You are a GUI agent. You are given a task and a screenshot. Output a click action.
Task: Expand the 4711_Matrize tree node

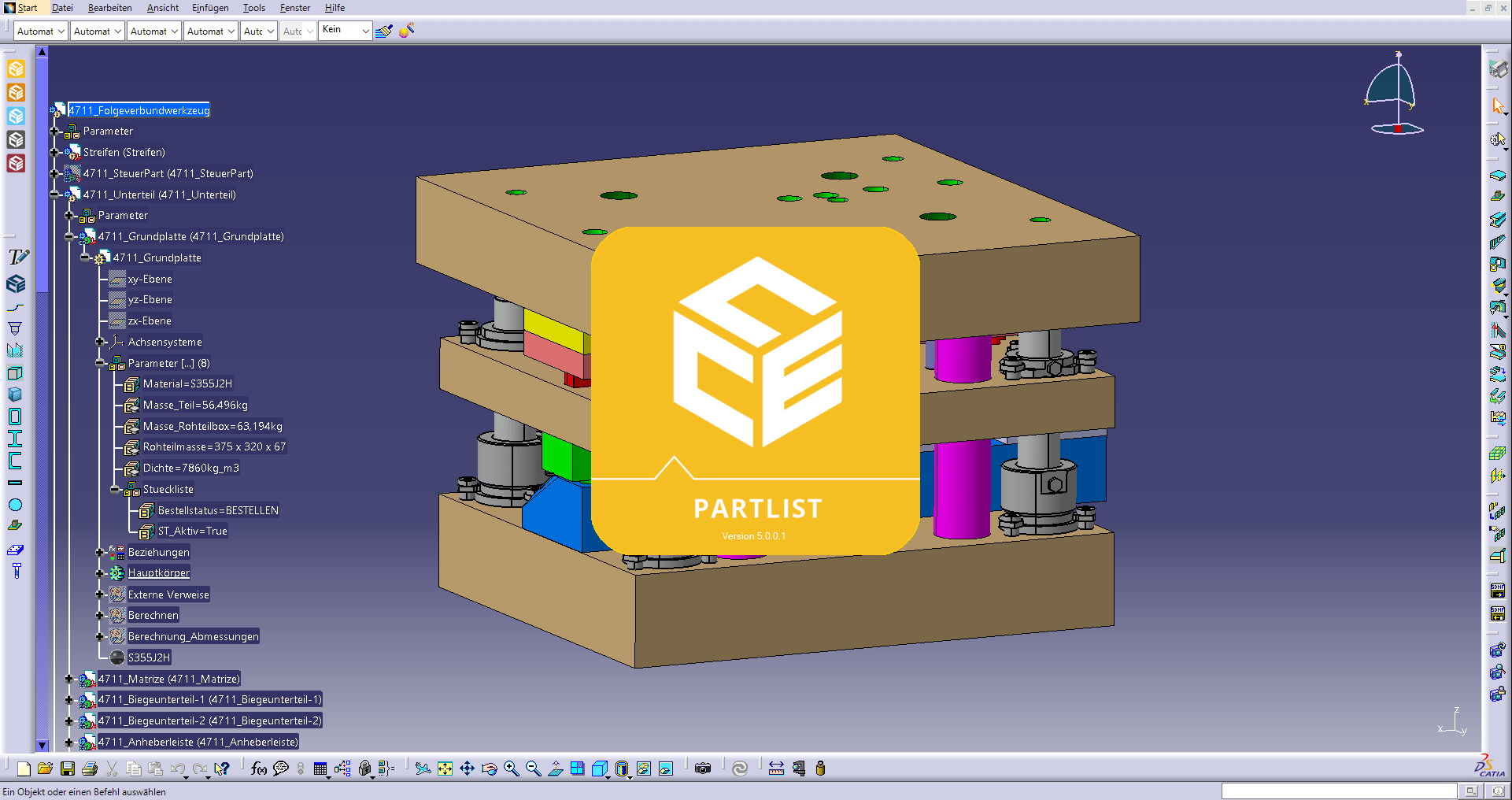click(x=69, y=679)
